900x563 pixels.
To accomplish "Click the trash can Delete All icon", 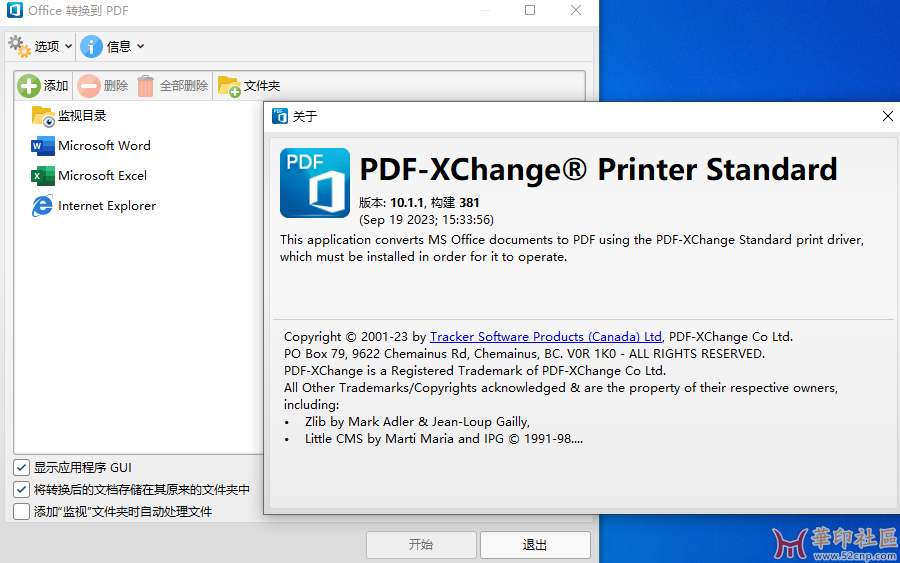I will tap(146, 86).
